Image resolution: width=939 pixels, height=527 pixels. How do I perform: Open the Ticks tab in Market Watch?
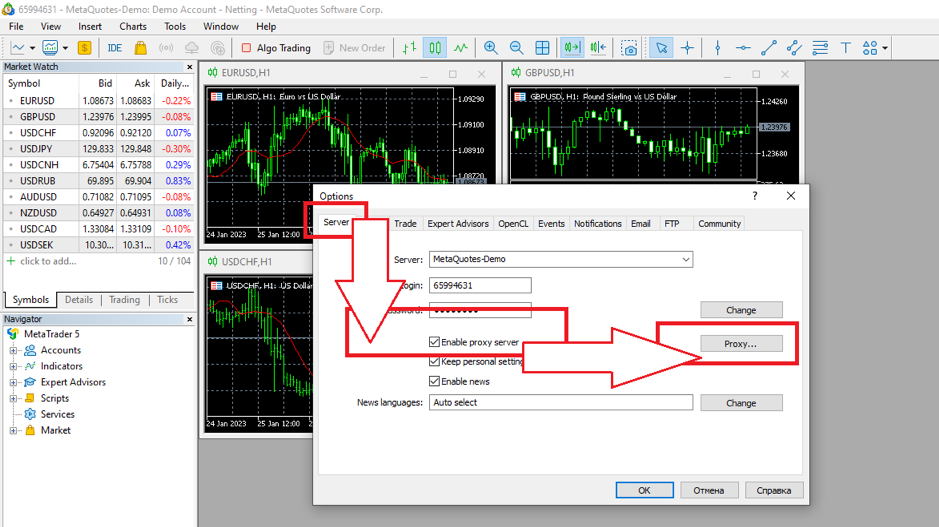(167, 299)
